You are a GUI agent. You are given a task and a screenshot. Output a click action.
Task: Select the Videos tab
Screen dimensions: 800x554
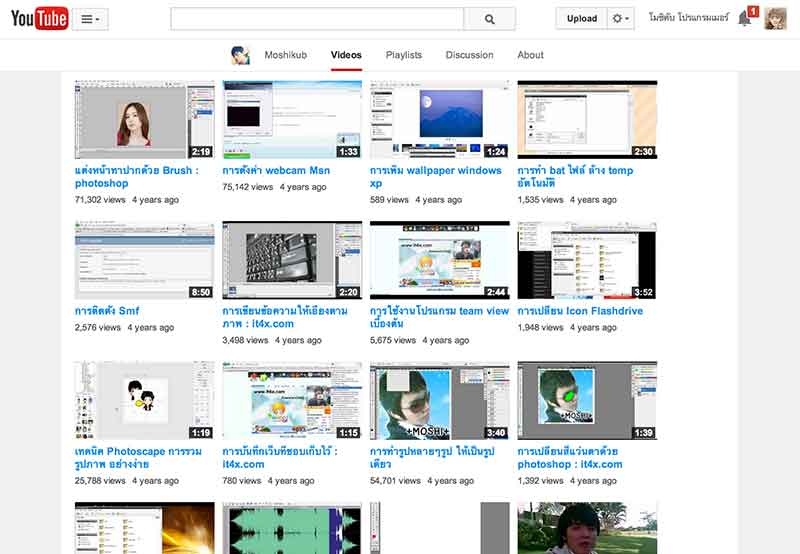346,55
